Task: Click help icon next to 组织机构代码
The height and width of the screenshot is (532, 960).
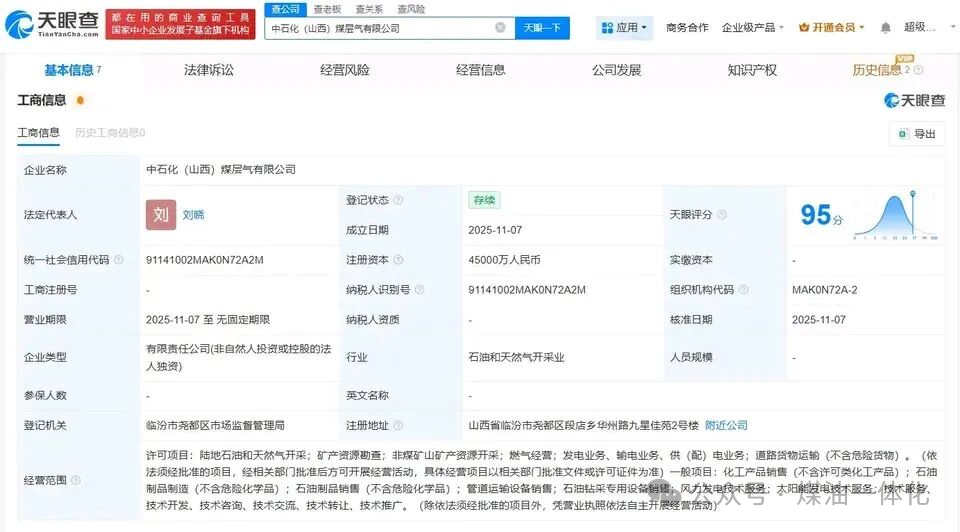Action: [x=743, y=290]
